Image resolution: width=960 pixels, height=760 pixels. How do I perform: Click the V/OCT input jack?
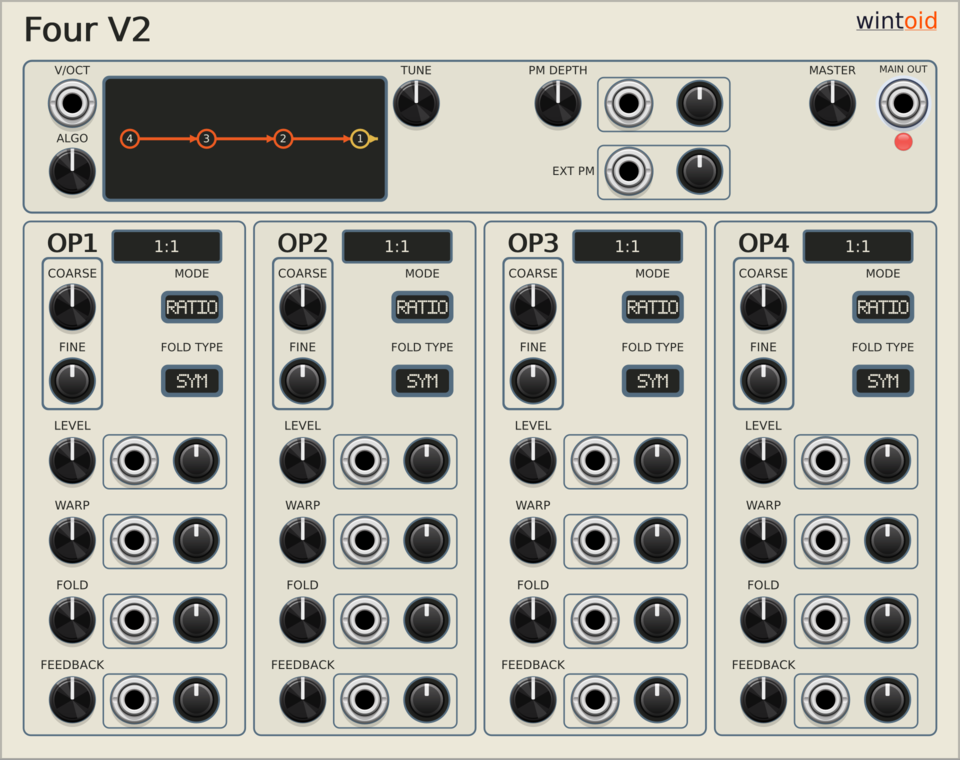coord(72,103)
